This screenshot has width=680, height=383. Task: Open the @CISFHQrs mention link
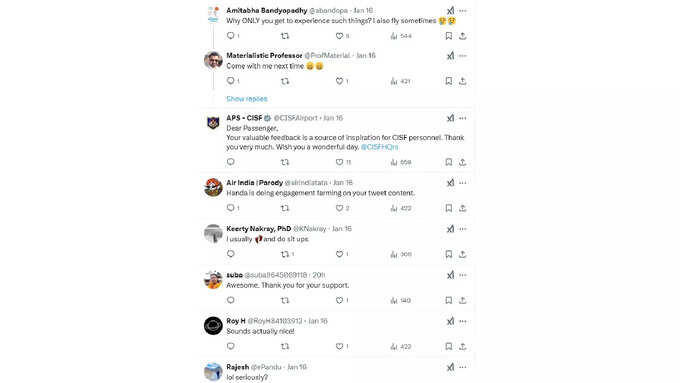[x=379, y=147]
